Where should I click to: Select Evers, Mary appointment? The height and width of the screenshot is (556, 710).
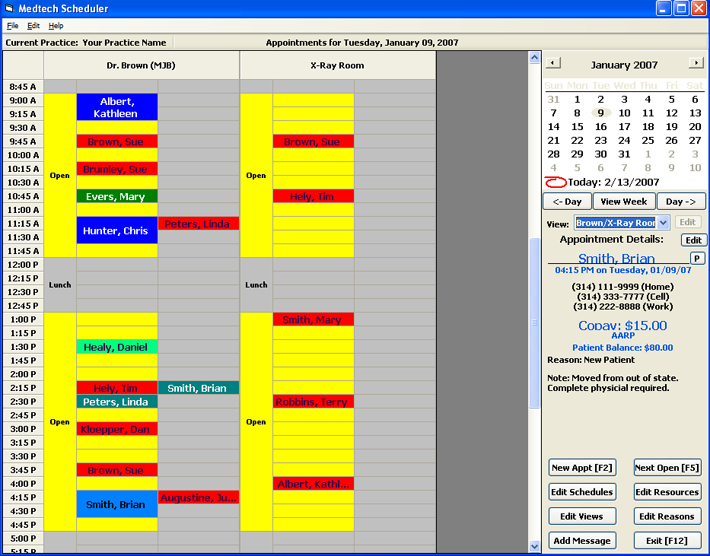117,196
